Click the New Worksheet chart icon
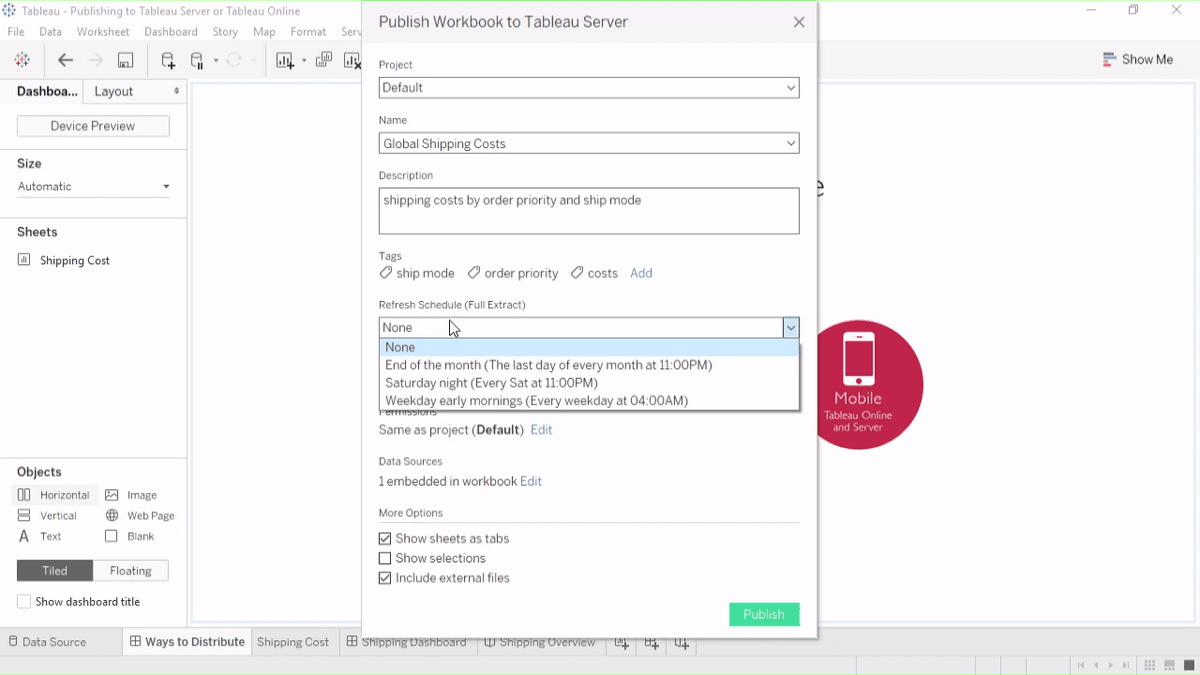 [x=286, y=60]
